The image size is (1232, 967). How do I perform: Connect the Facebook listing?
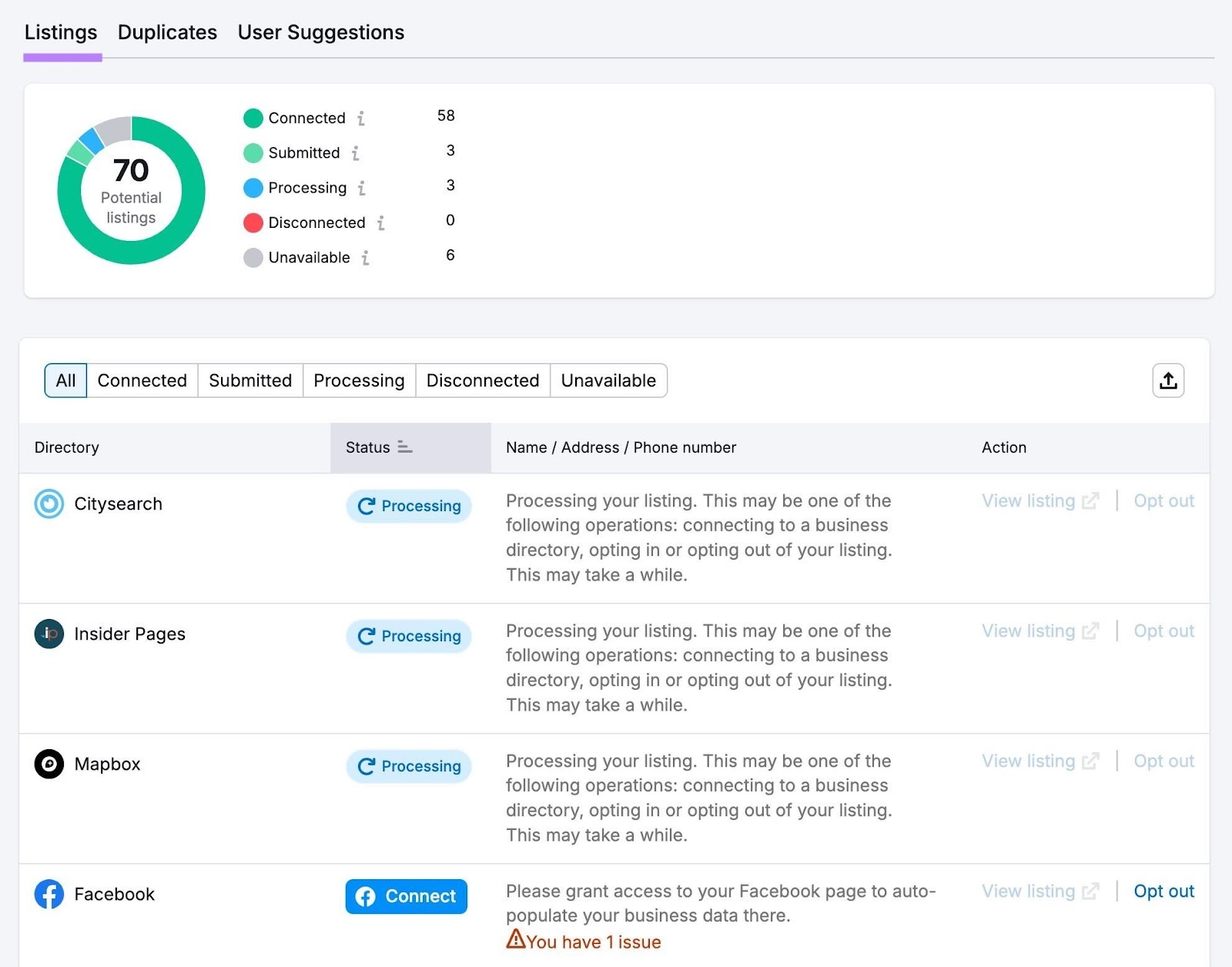(406, 896)
